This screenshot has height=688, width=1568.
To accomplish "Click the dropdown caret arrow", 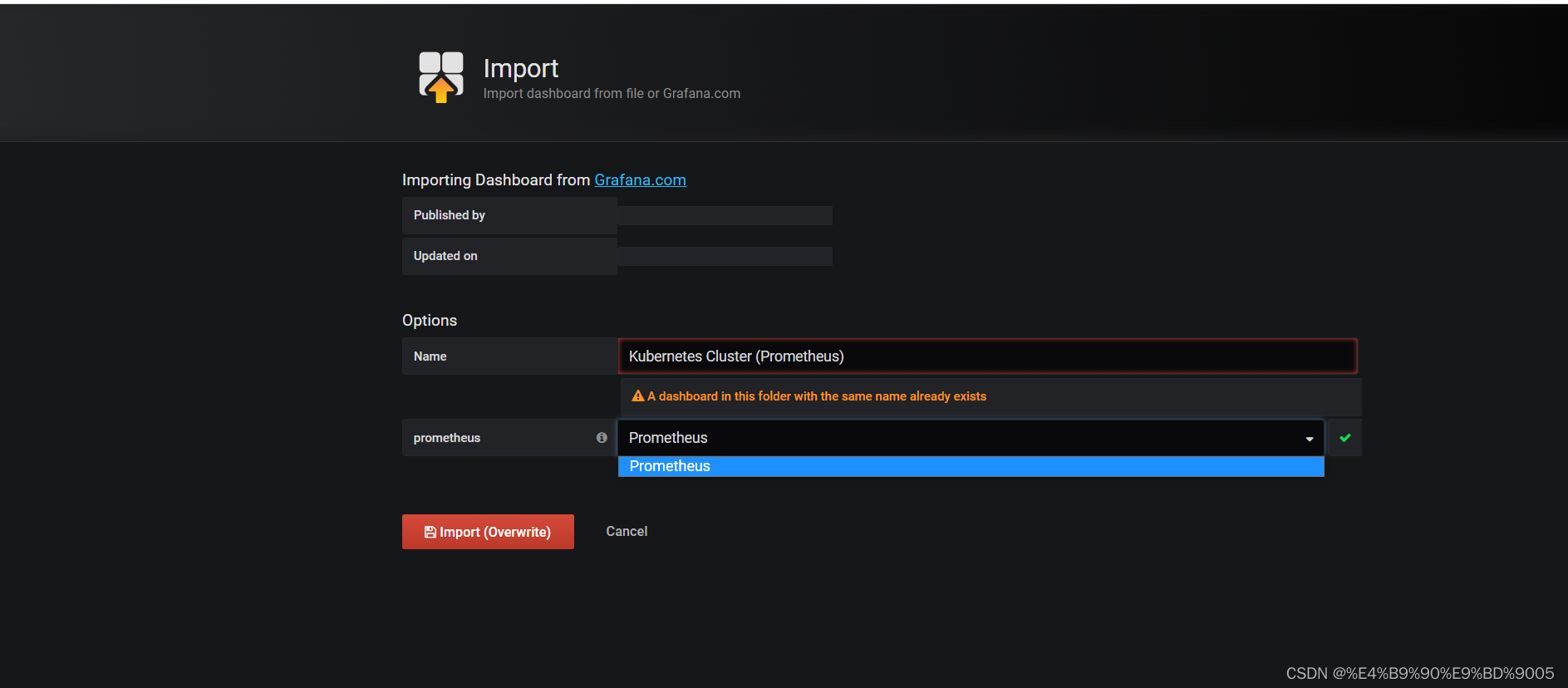I will click(1310, 439).
